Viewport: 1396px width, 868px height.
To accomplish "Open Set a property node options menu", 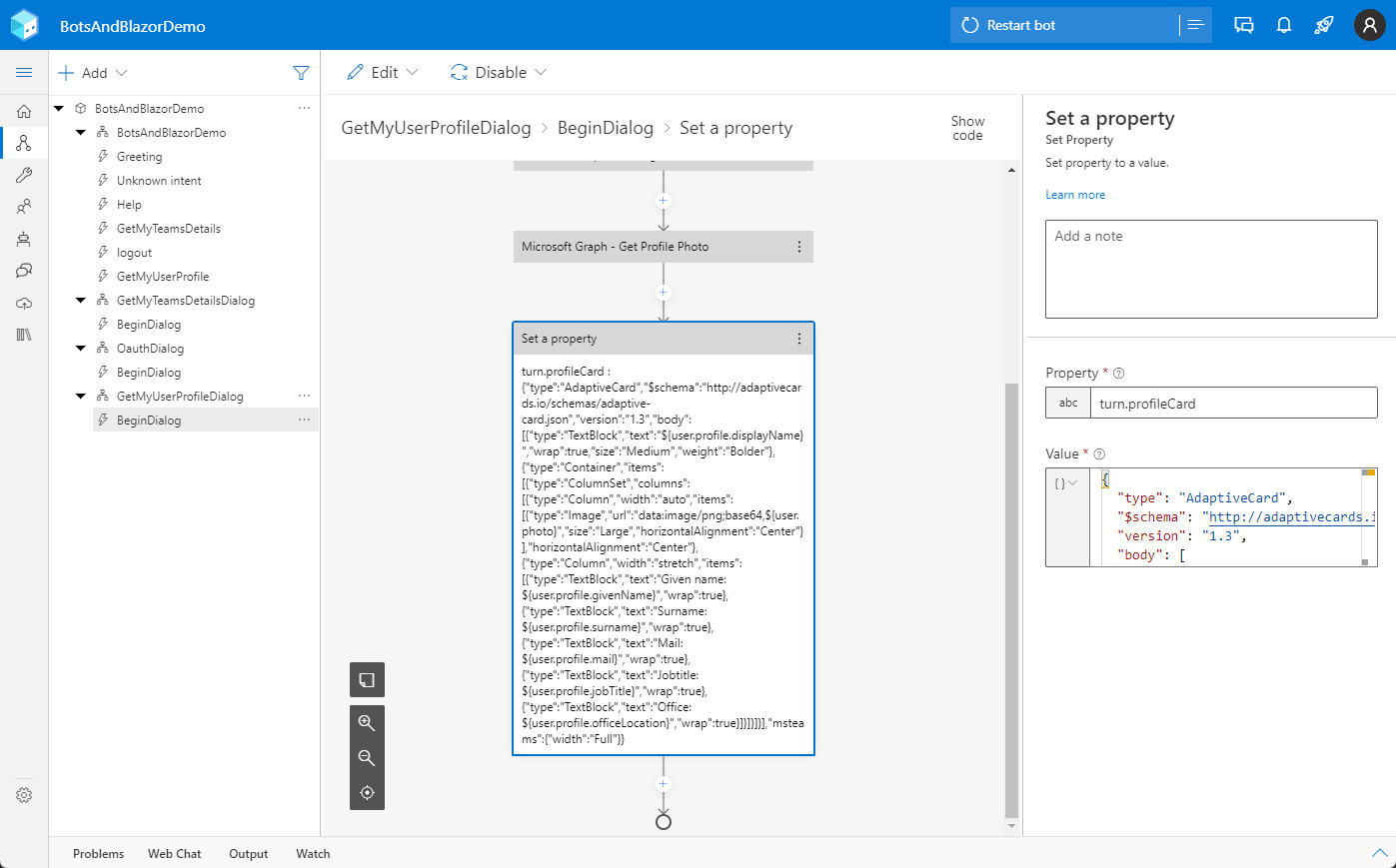I will tap(799, 339).
